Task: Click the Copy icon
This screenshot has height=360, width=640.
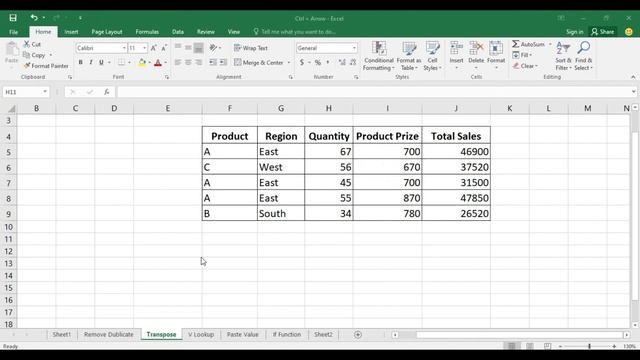Action: point(27,55)
